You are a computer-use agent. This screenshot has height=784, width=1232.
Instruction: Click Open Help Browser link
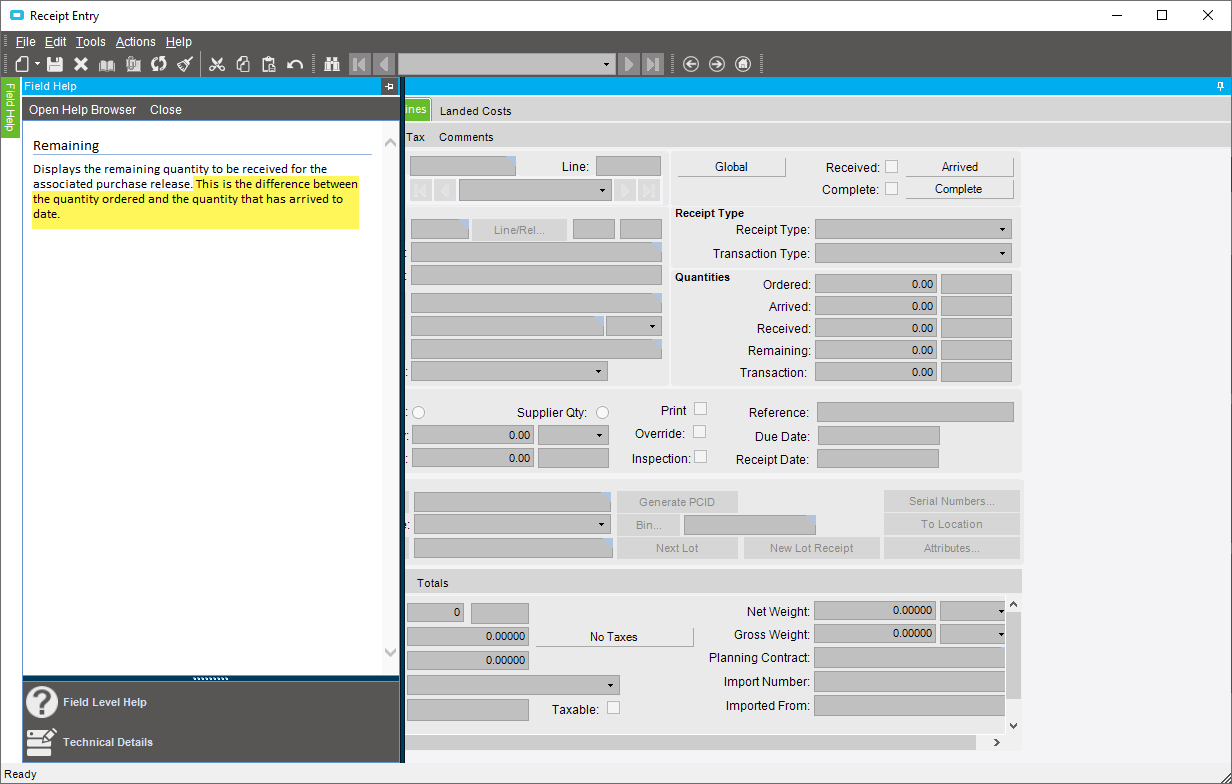83,110
